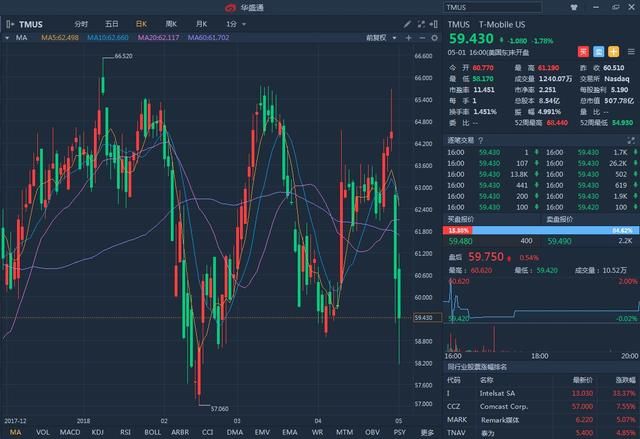
Task: Expand the tick-by-tick trades panel
Action: [x=631, y=140]
